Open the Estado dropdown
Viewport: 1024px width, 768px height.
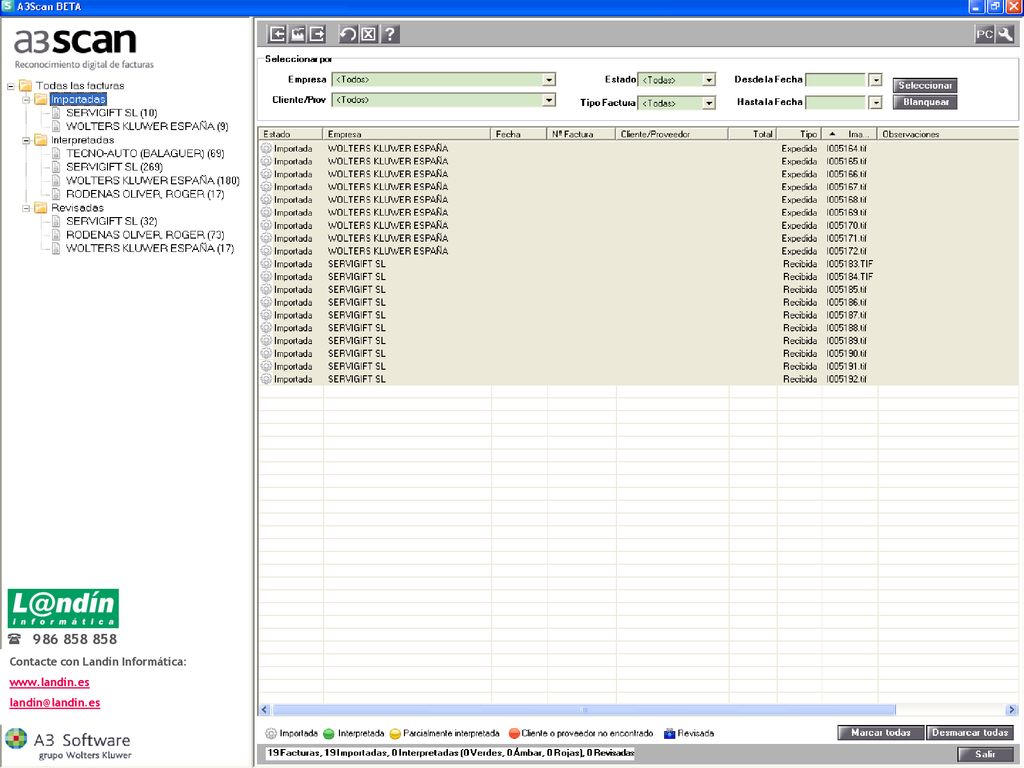[x=709, y=80]
